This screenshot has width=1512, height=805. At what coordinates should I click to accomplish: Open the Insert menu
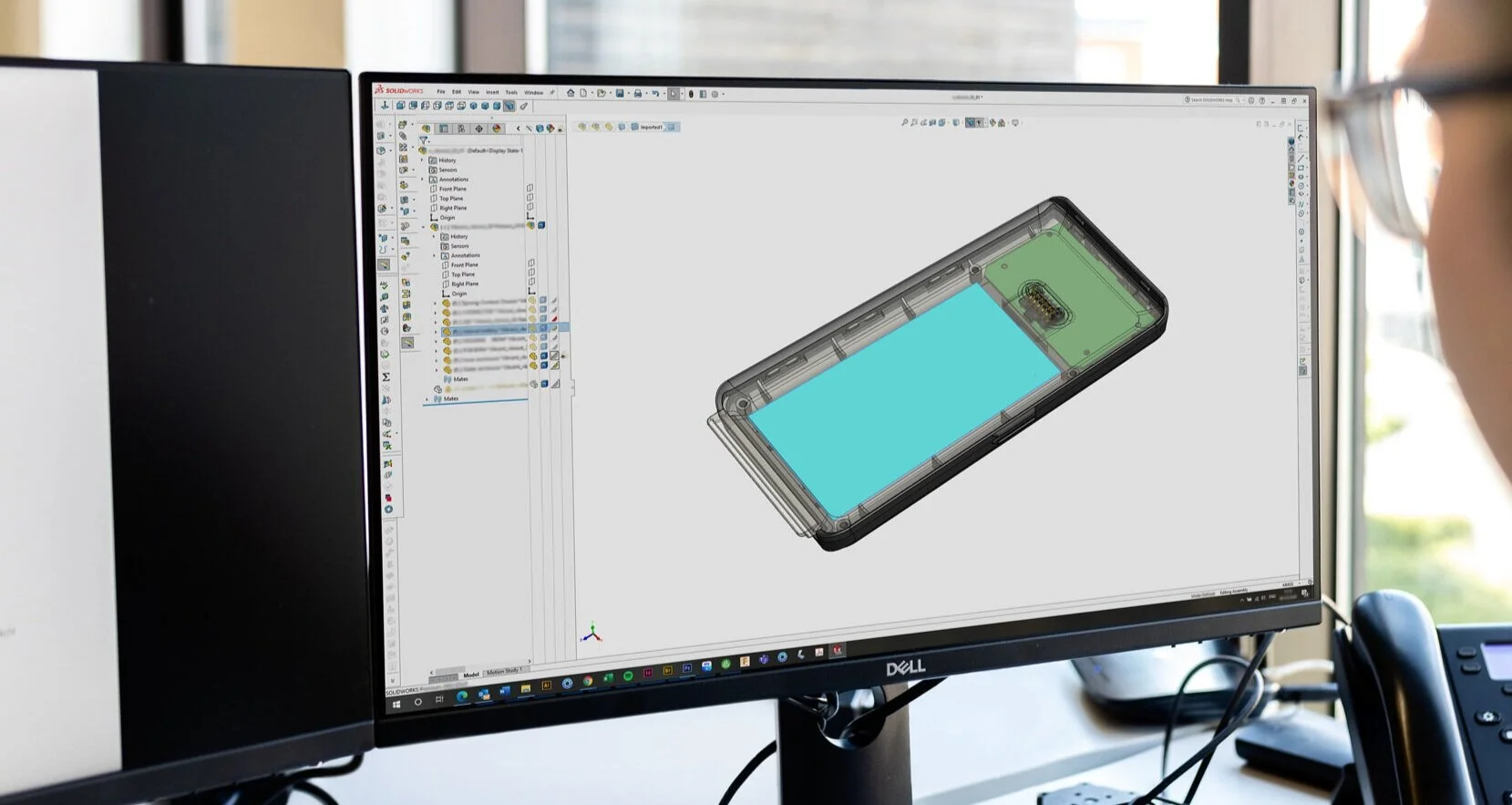tap(492, 92)
